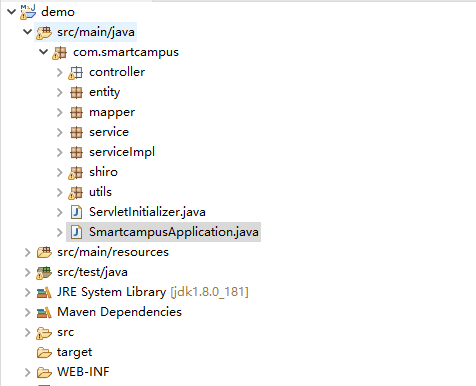The height and width of the screenshot is (386, 476).
Task: Click the ServletInitializer.java file icon
Action: click(76, 212)
